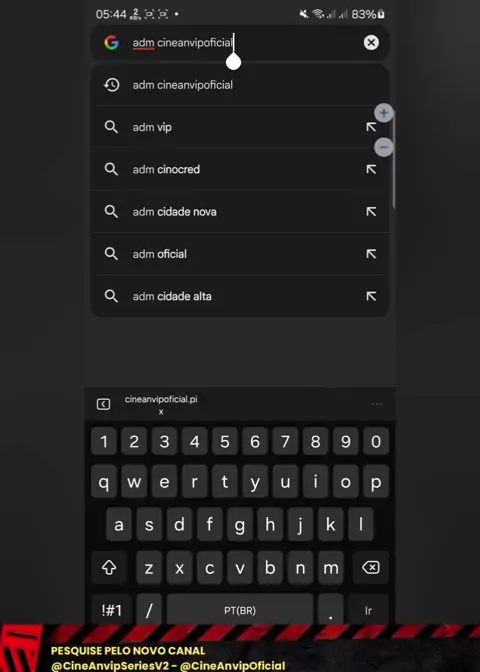Screen dimensions: 480x672
Task: Clear the search text with X icon
Action: point(371,42)
